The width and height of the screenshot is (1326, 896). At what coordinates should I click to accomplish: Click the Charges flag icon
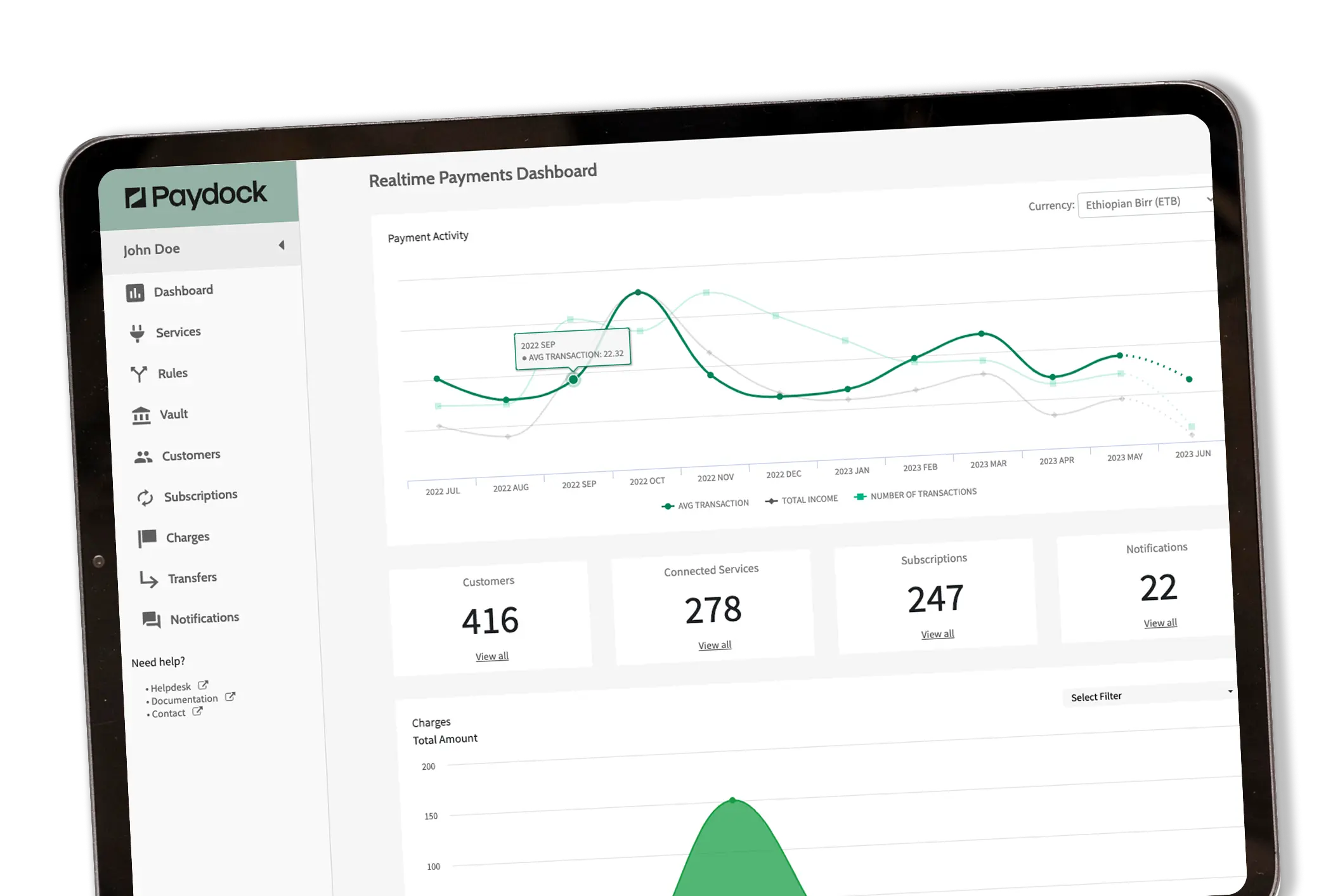tap(147, 538)
